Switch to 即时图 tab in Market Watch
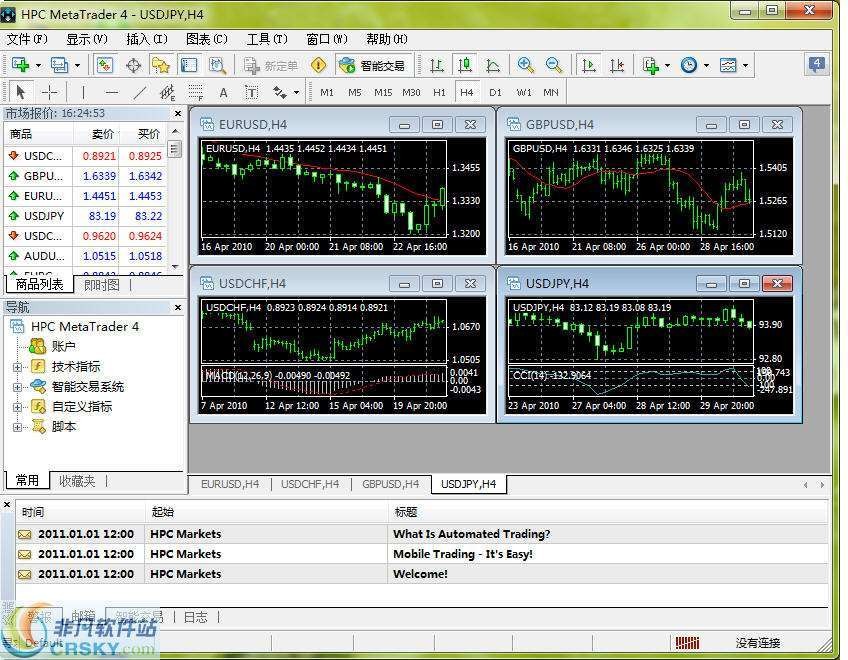Viewport: 848px width, 660px height. pyautogui.click(x=102, y=285)
